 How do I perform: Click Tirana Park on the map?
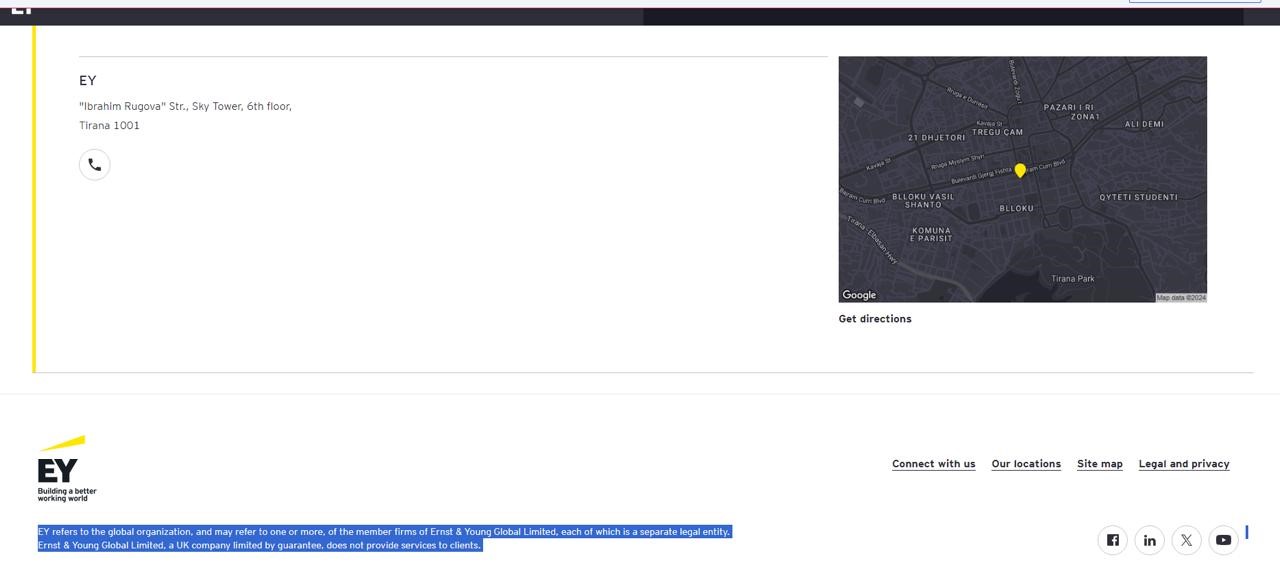tap(1072, 279)
